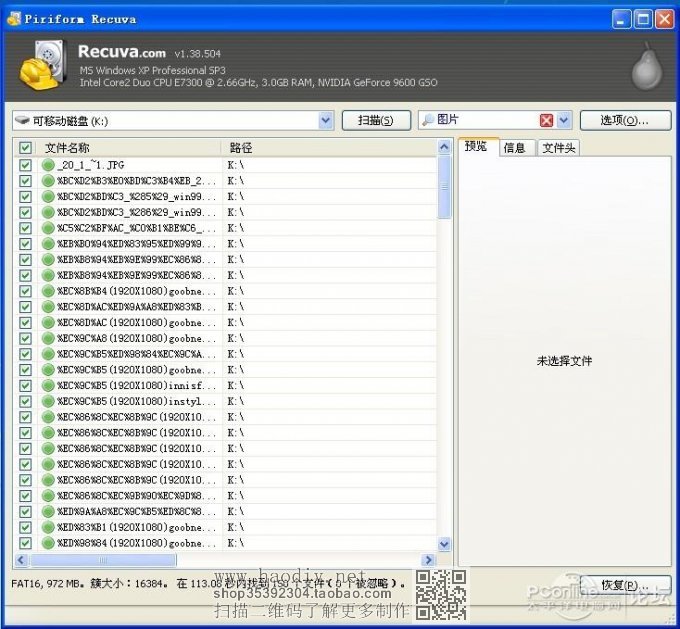Click the red X clear filter icon
Screen dimensions: 680x629
(x=546, y=120)
